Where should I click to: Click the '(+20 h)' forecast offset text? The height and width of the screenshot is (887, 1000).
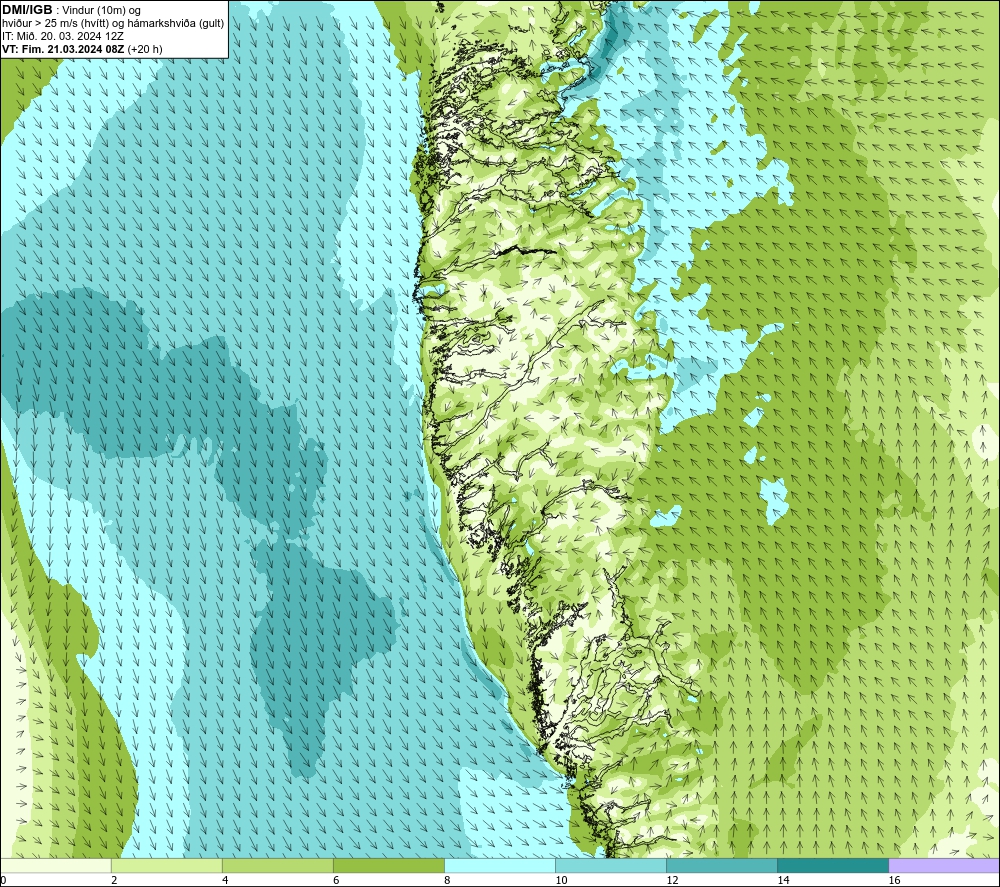coord(145,49)
